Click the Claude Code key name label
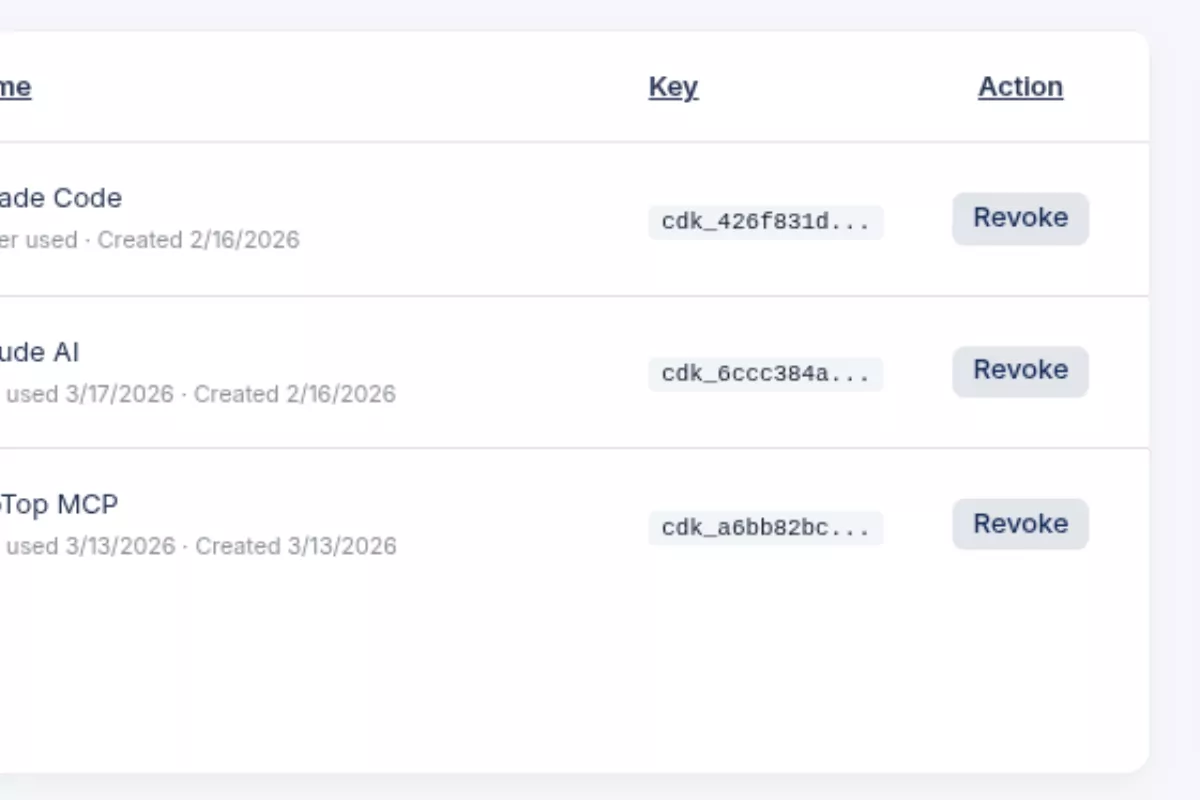 point(60,197)
